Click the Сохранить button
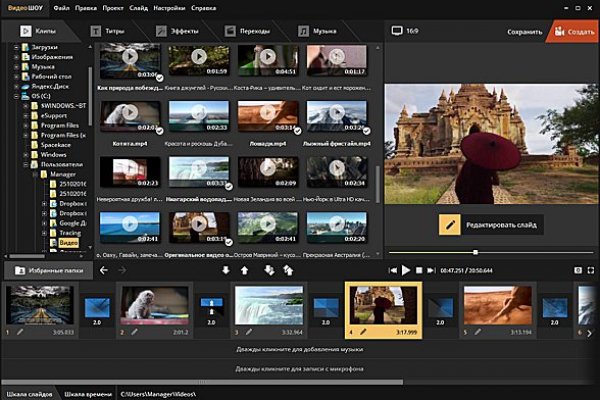This screenshot has width=600, height=400. (x=524, y=31)
